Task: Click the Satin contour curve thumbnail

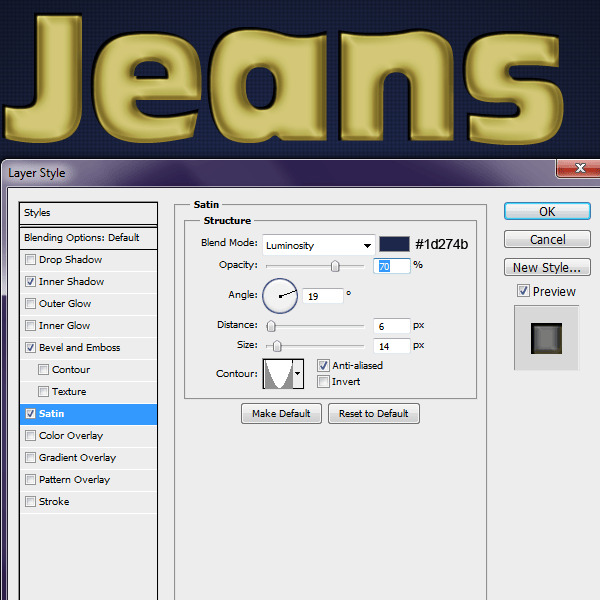Action: pyautogui.click(x=276, y=374)
